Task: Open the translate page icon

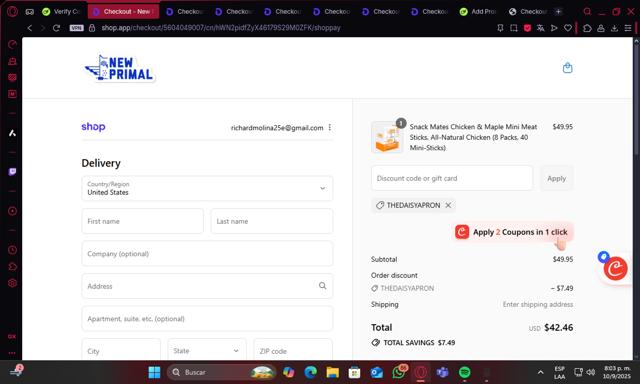Action: tap(540, 28)
